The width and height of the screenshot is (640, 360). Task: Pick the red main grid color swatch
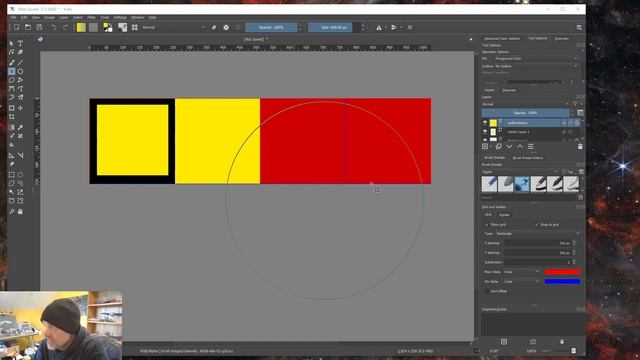pyautogui.click(x=562, y=272)
